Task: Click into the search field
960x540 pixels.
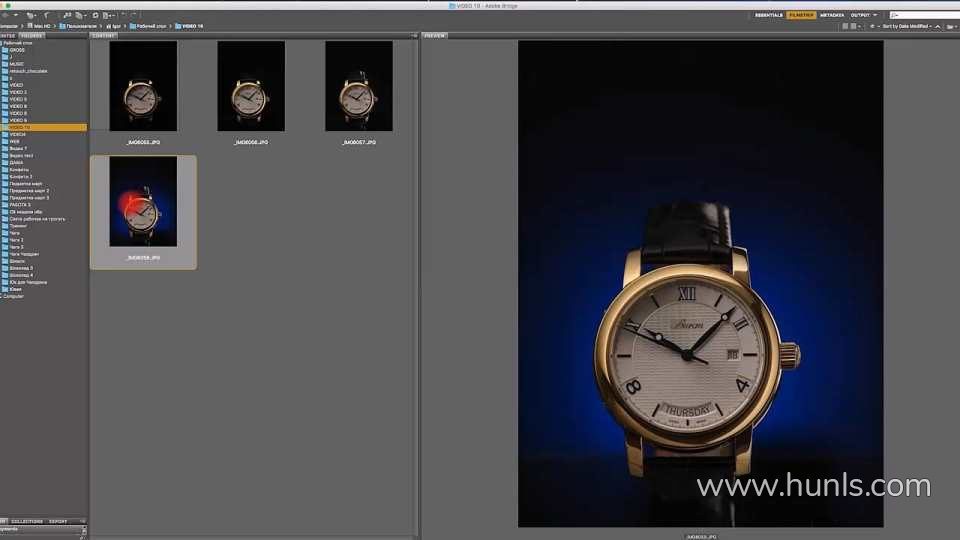Action: click(x=926, y=15)
